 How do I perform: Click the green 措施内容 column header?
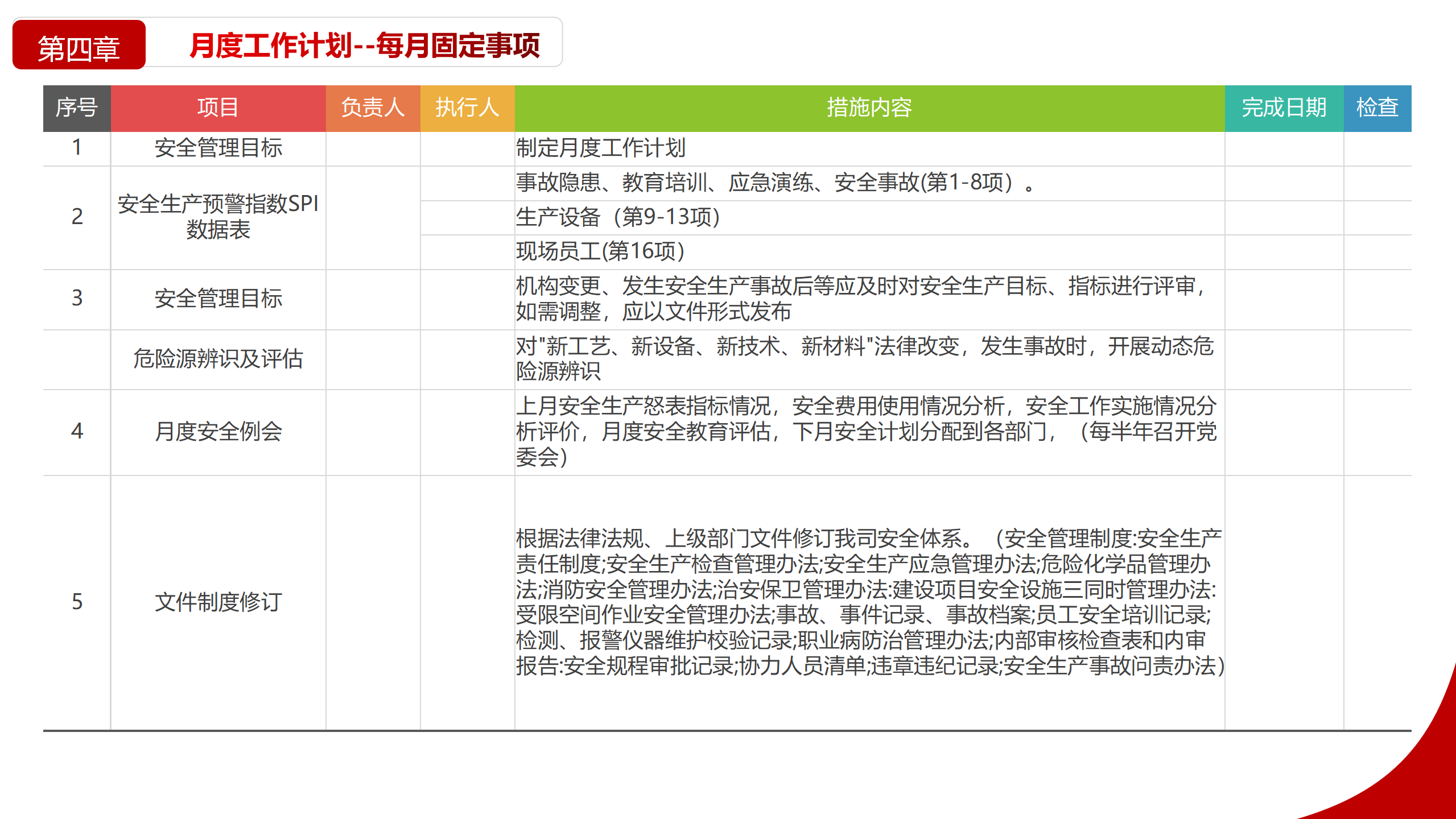click(x=869, y=108)
